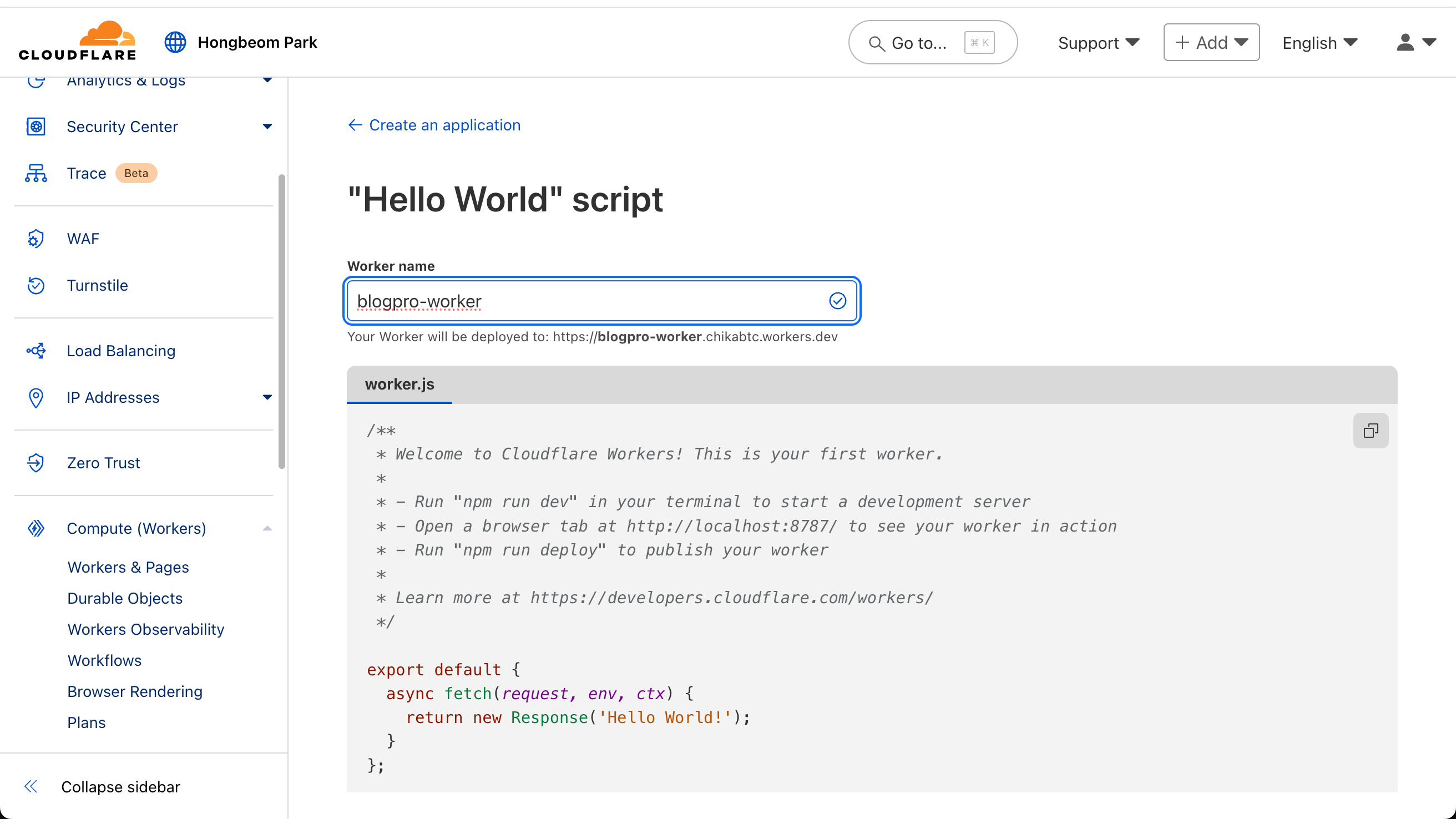Click the valid-name checkmark icon

[x=838, y=301]
